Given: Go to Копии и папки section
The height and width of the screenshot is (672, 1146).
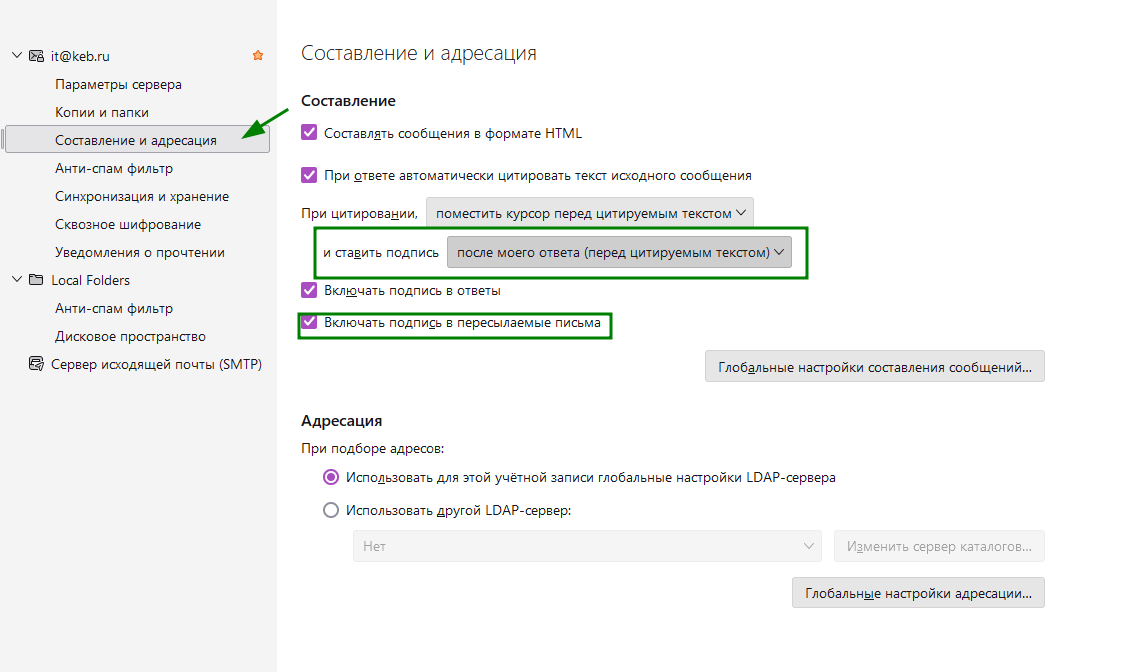Looking at the screenshot, I should tap(102, 113).
